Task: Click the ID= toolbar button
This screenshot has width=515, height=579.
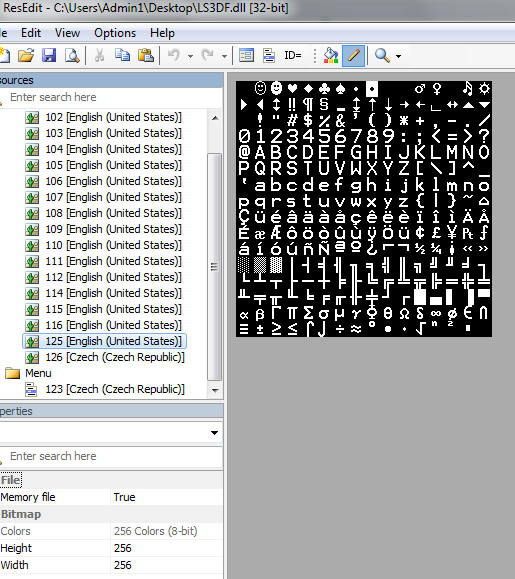Action: (x=293, y=55)
